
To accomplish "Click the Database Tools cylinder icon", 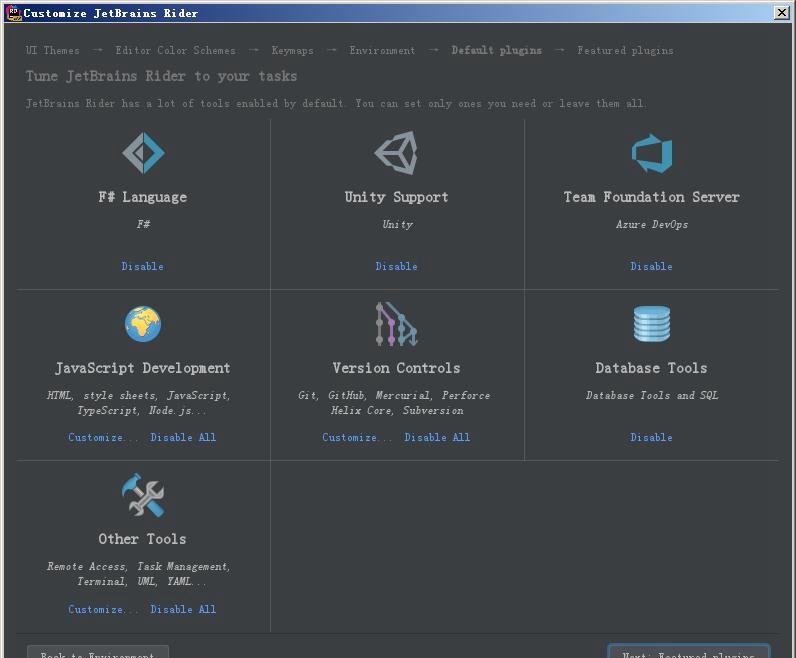I will [x=652, y=324].
